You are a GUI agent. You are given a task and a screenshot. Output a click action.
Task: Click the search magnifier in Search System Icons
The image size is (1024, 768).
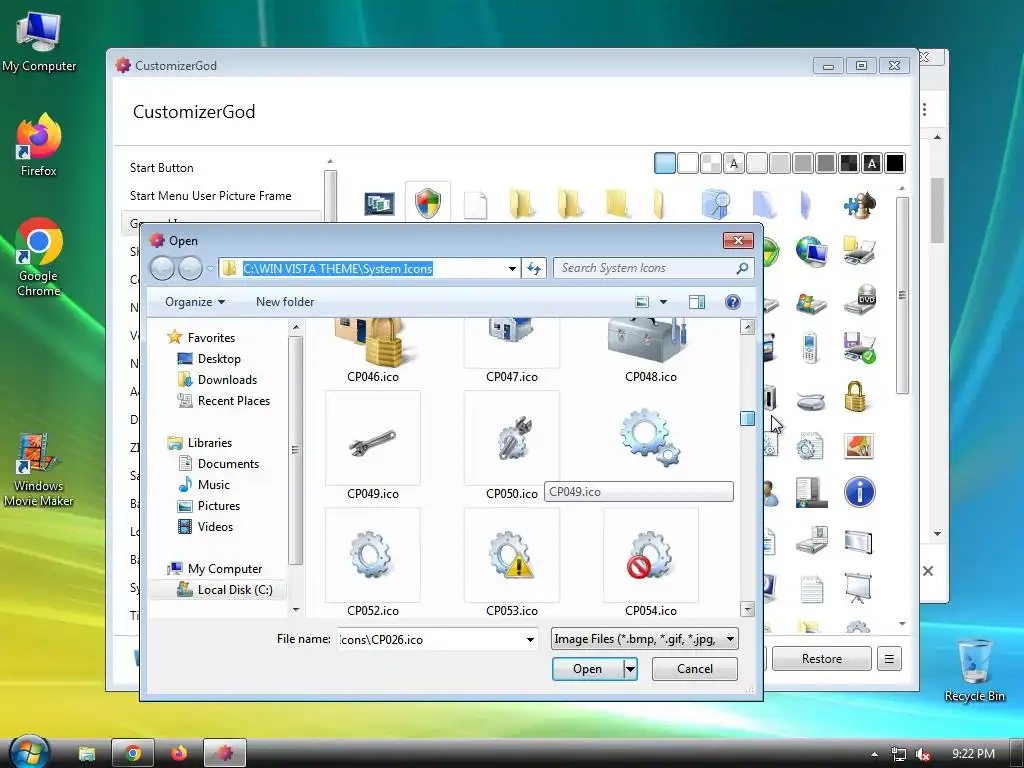[x=742, y=268]
